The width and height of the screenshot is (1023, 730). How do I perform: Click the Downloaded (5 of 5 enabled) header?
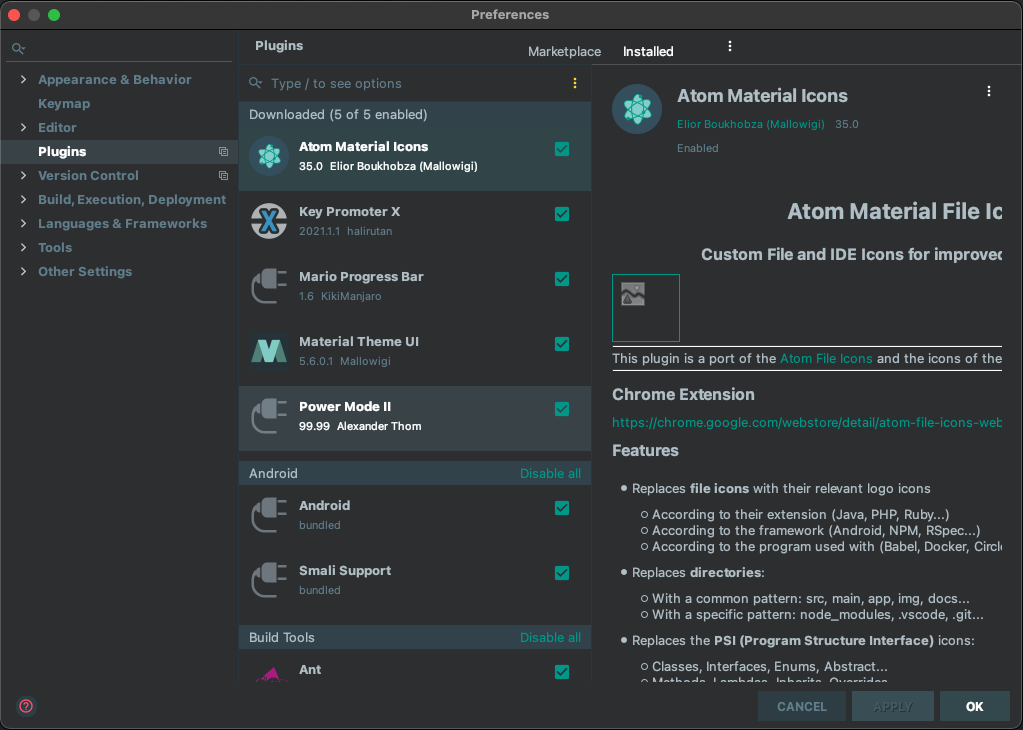[338, 115]
